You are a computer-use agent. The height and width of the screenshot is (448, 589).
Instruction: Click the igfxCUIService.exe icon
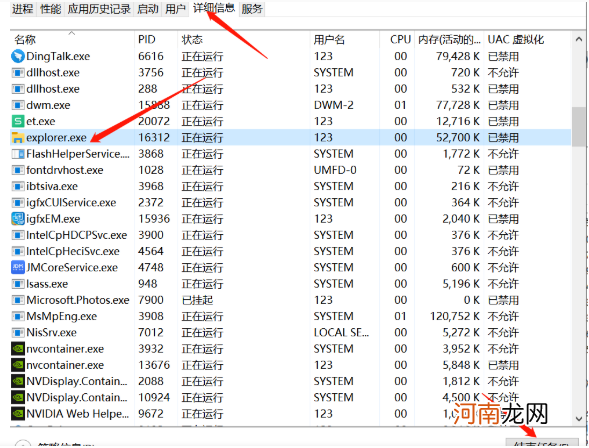click(x=18, y=202)
